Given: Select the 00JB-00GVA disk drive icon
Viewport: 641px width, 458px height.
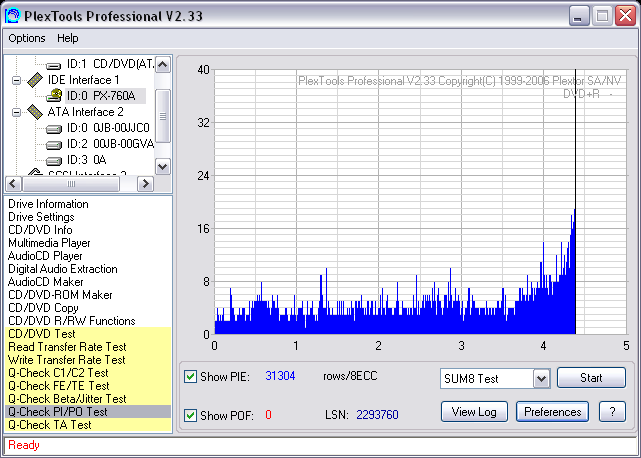Looking at the screenshot, I should pos(53,145).
